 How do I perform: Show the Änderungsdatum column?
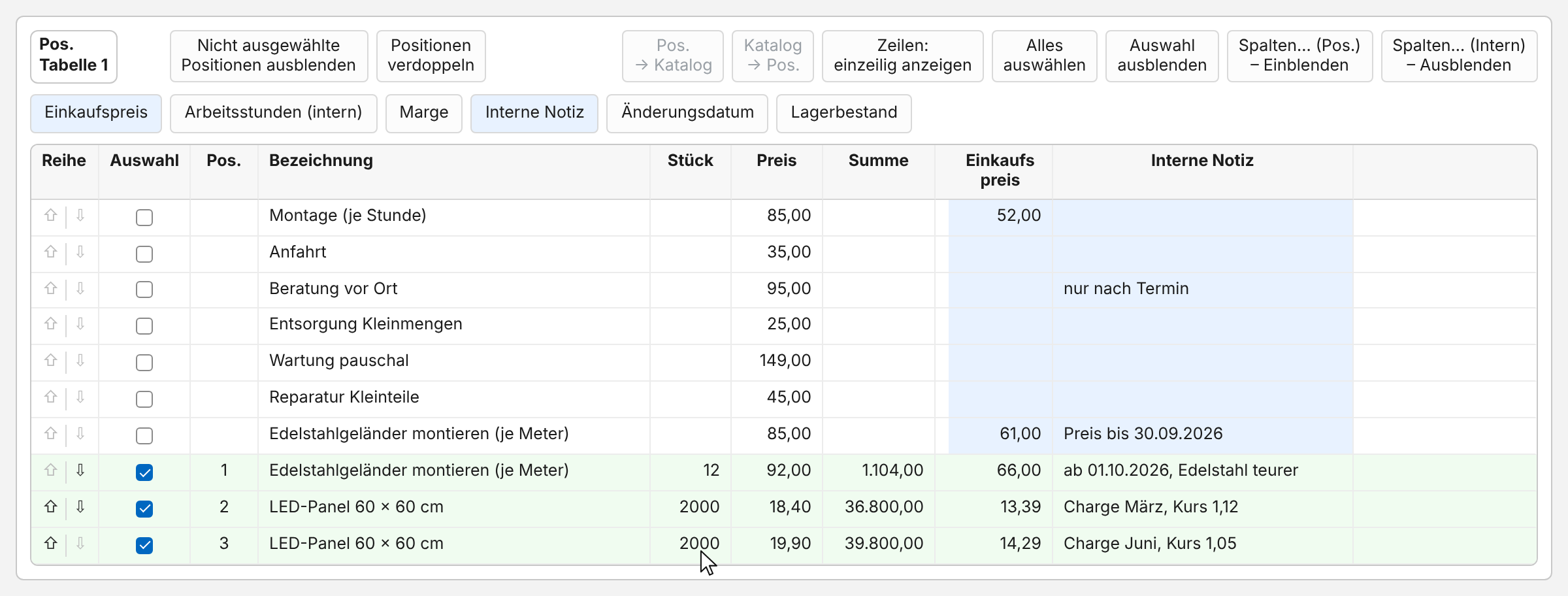pyautogui.click(x=687, y=113)
